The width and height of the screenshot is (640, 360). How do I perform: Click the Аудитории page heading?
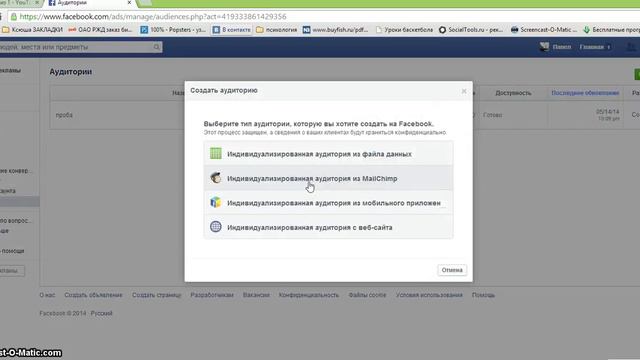click(71, 72)
